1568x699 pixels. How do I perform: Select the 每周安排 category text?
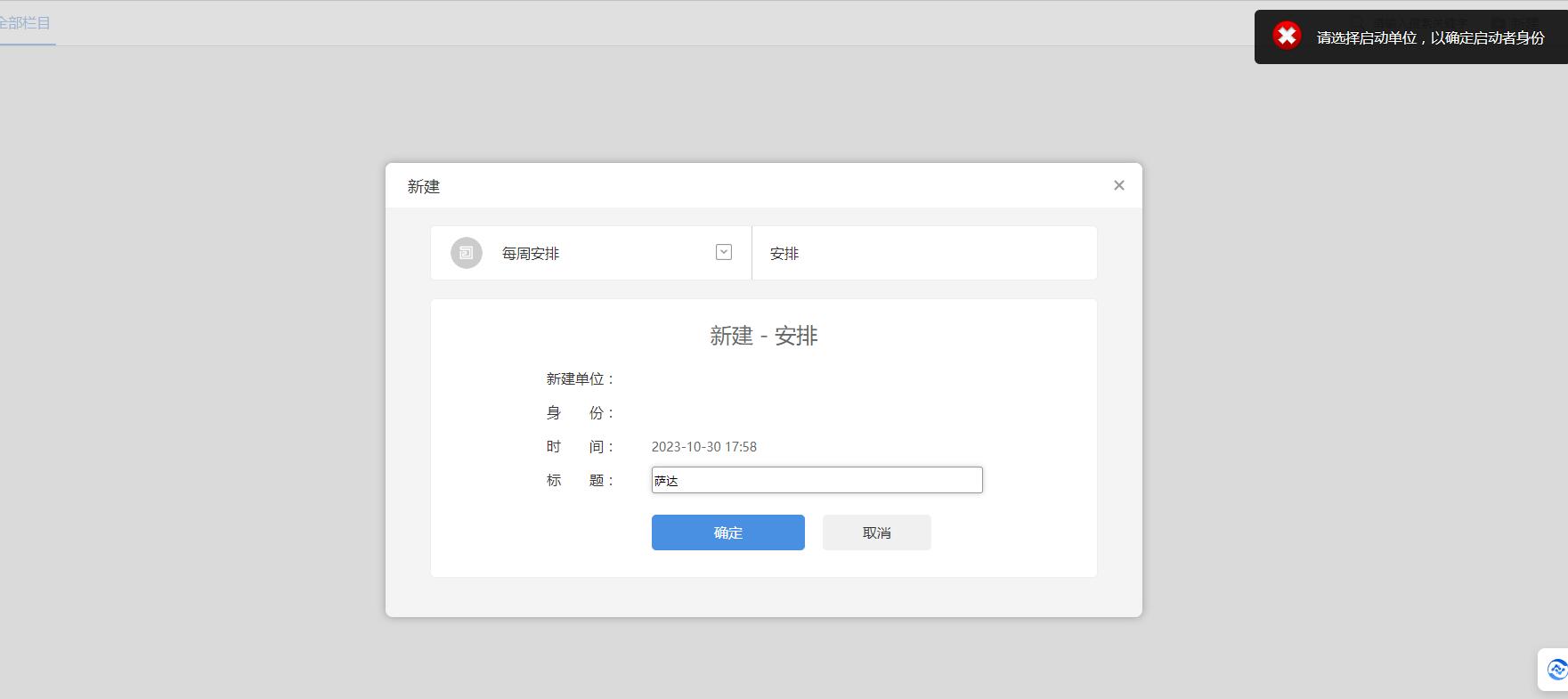[x=531, y=254]
